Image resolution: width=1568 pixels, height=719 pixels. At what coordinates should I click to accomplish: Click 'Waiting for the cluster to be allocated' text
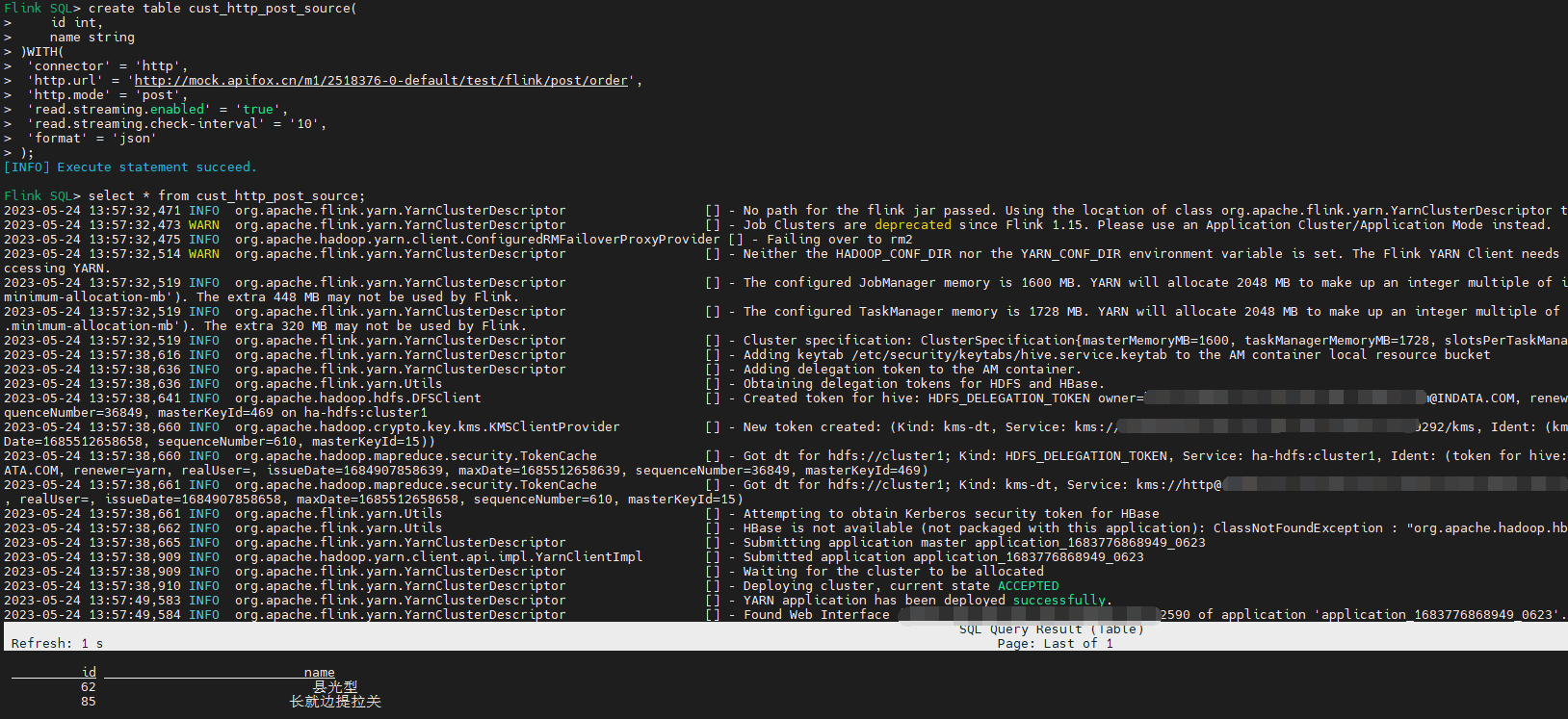point(893,572)
